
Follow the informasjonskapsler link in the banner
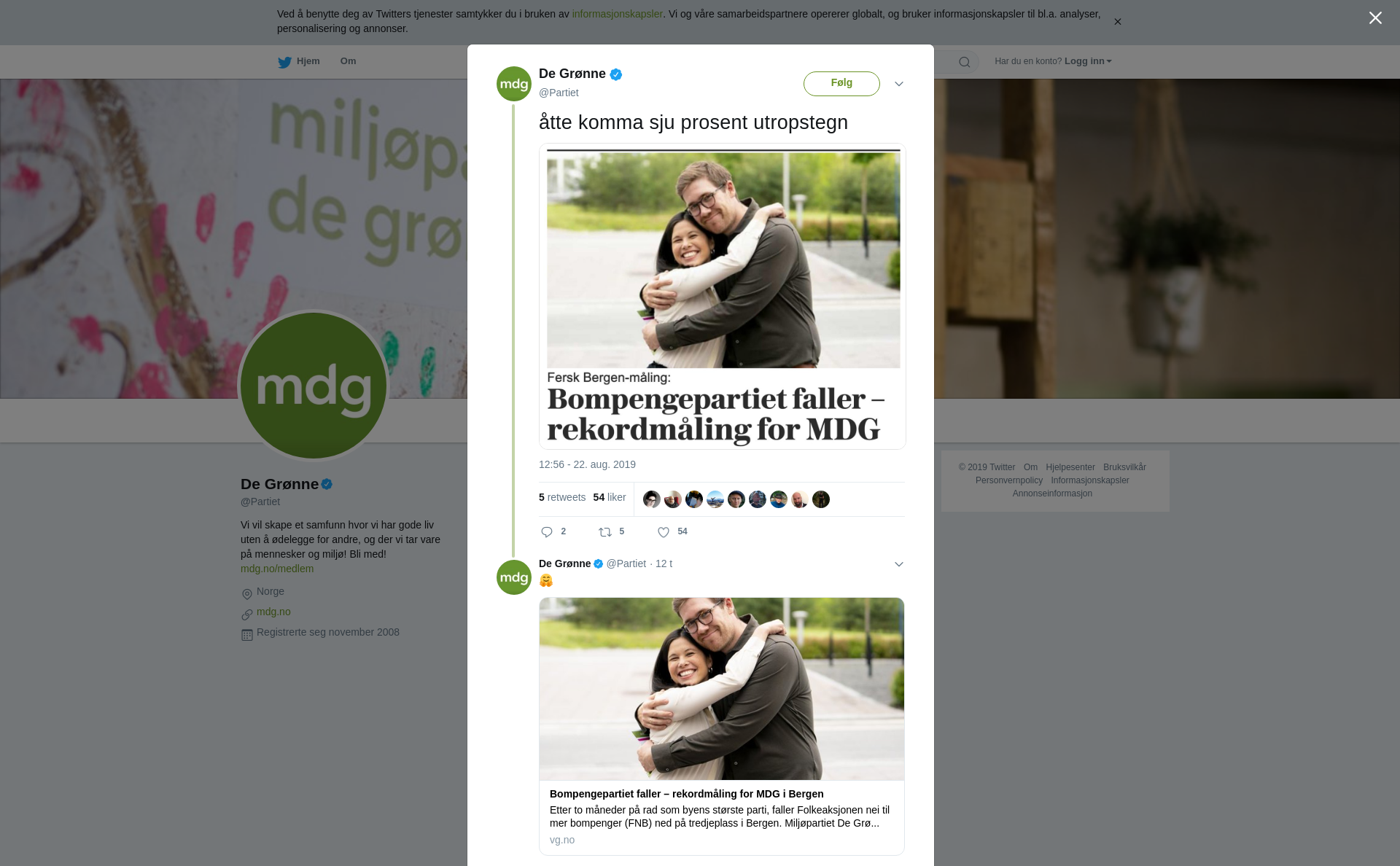pos(617,14)
